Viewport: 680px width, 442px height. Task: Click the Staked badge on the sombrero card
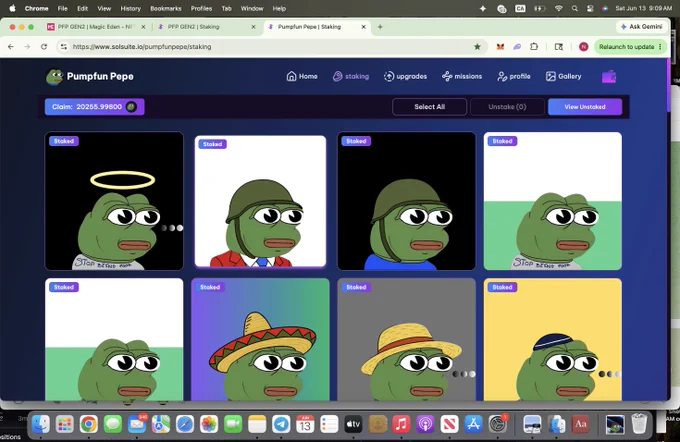(210, 287)
